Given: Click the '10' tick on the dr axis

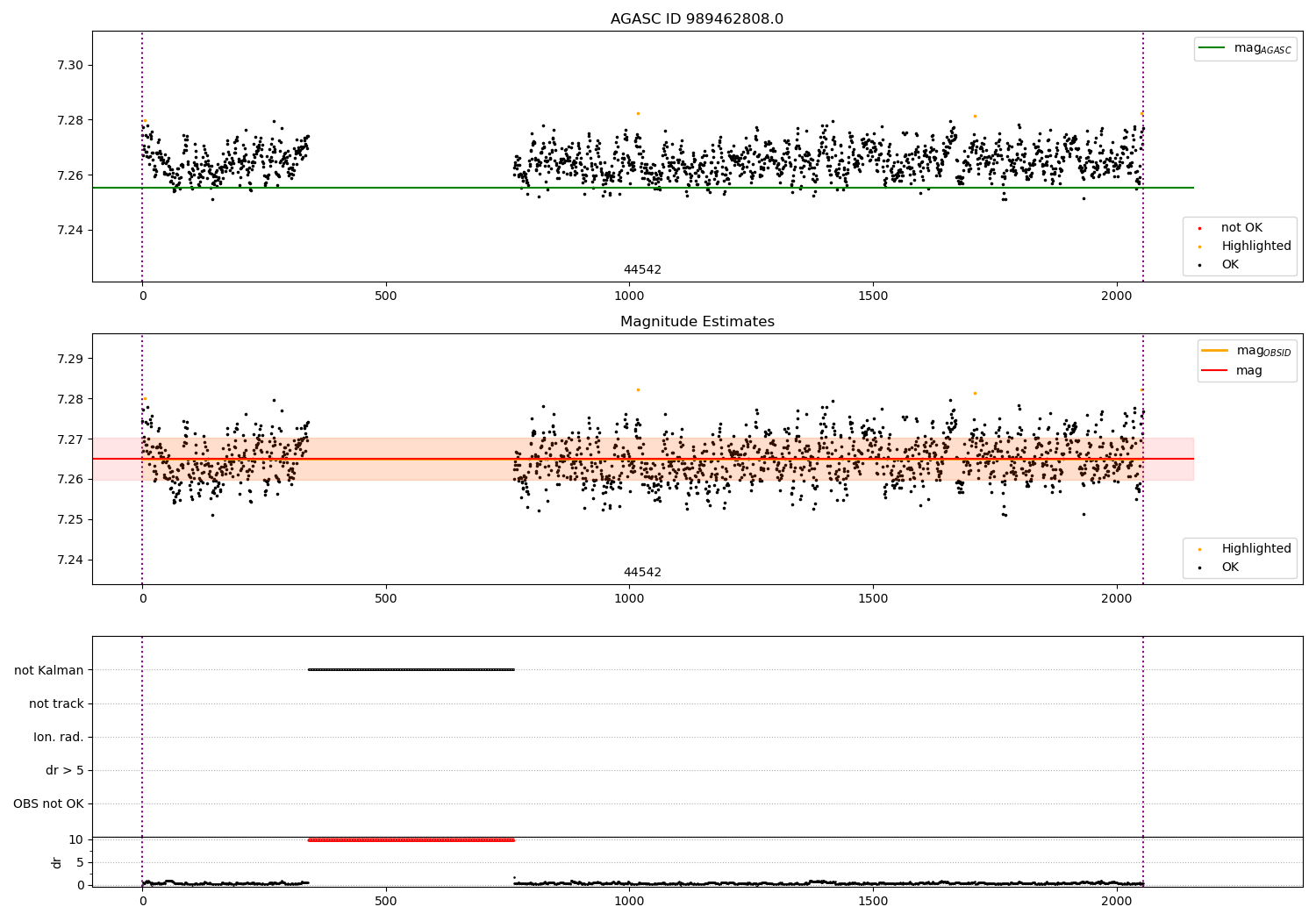Looking at the screenshot, I should click(x=76, y=839).
